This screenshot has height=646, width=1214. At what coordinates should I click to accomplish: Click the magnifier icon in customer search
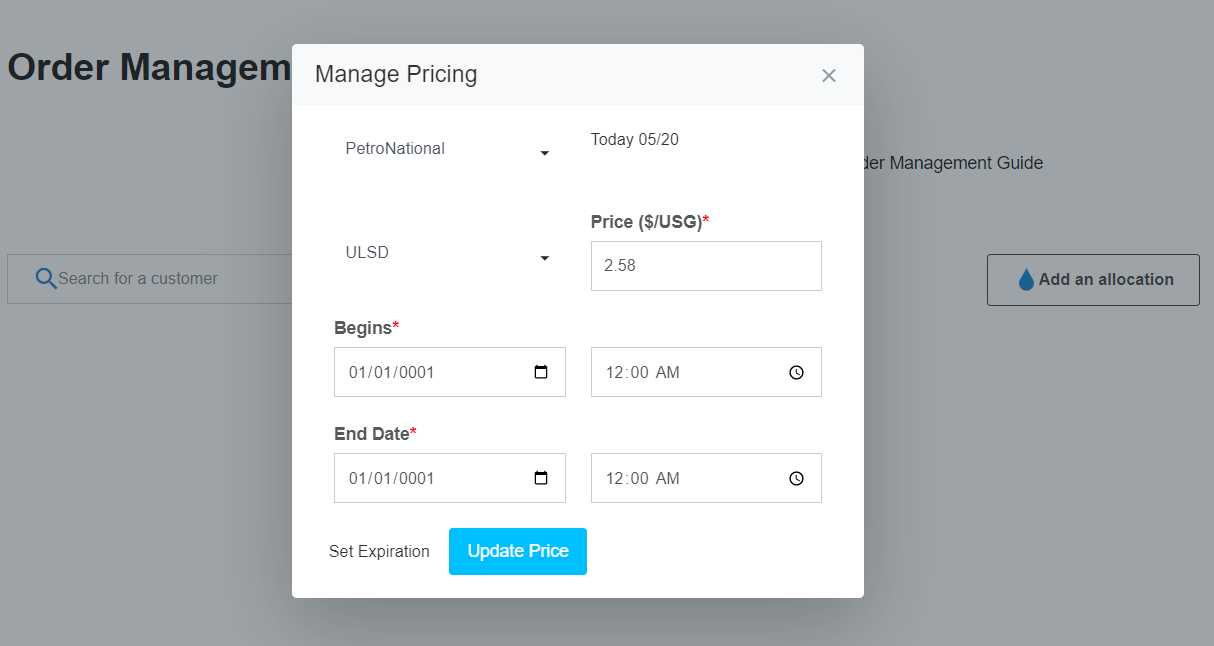pos(46,277)
